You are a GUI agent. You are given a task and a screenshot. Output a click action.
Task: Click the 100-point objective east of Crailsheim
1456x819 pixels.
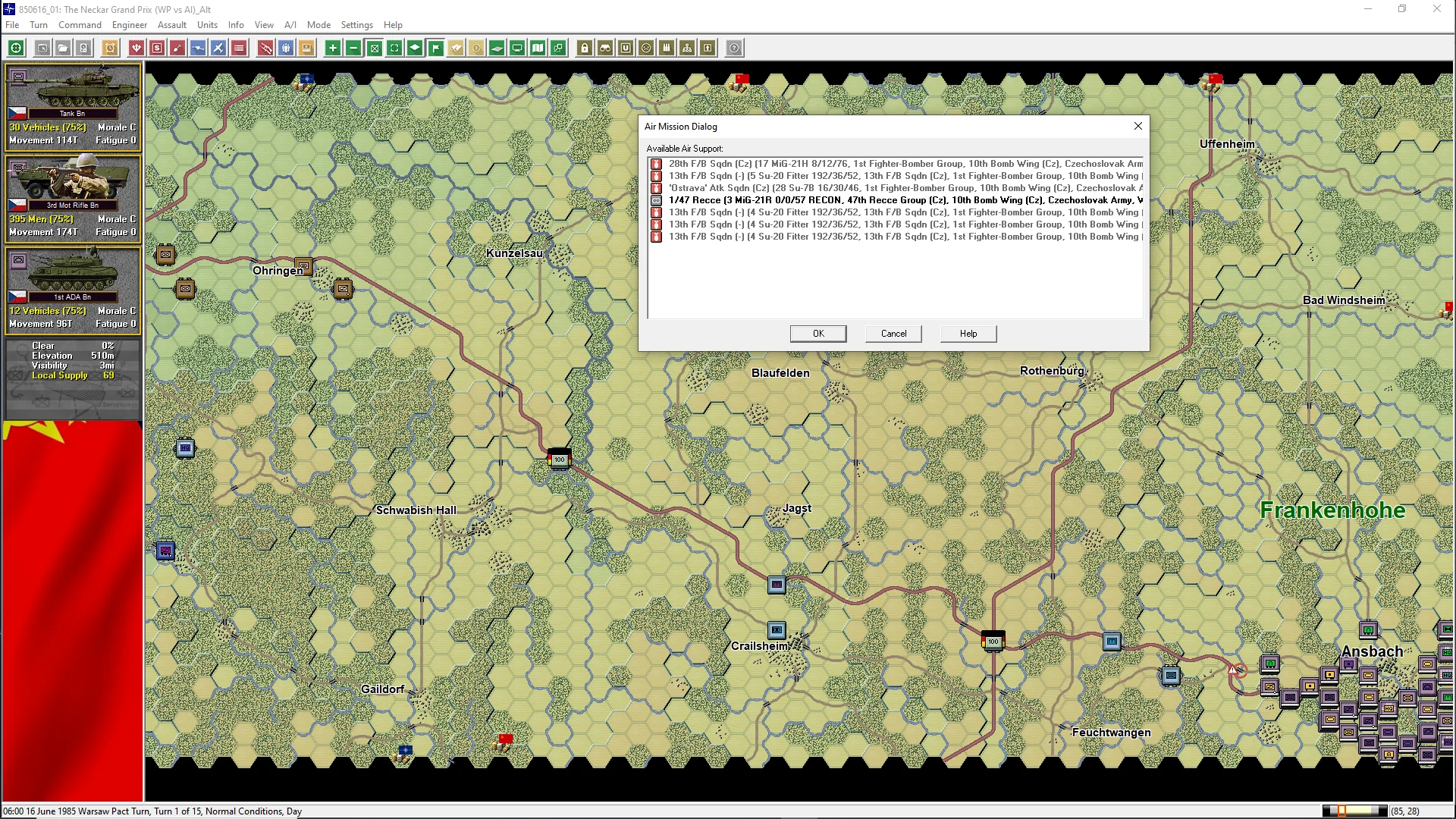[x=993, y=641]
